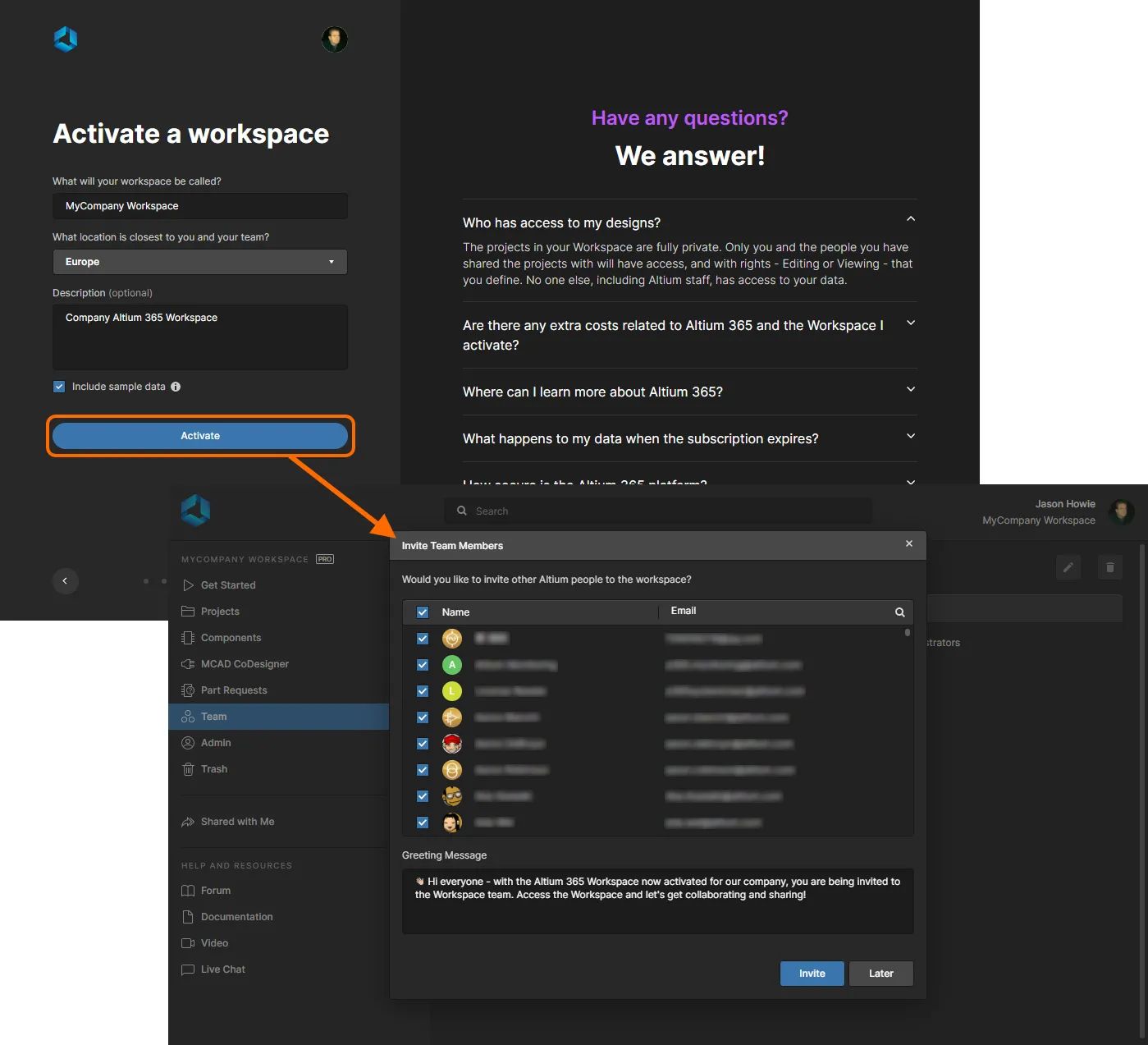Click the Live Chat bubble icon
This screenshot has height=1045, width=1148.
point(188,969)
